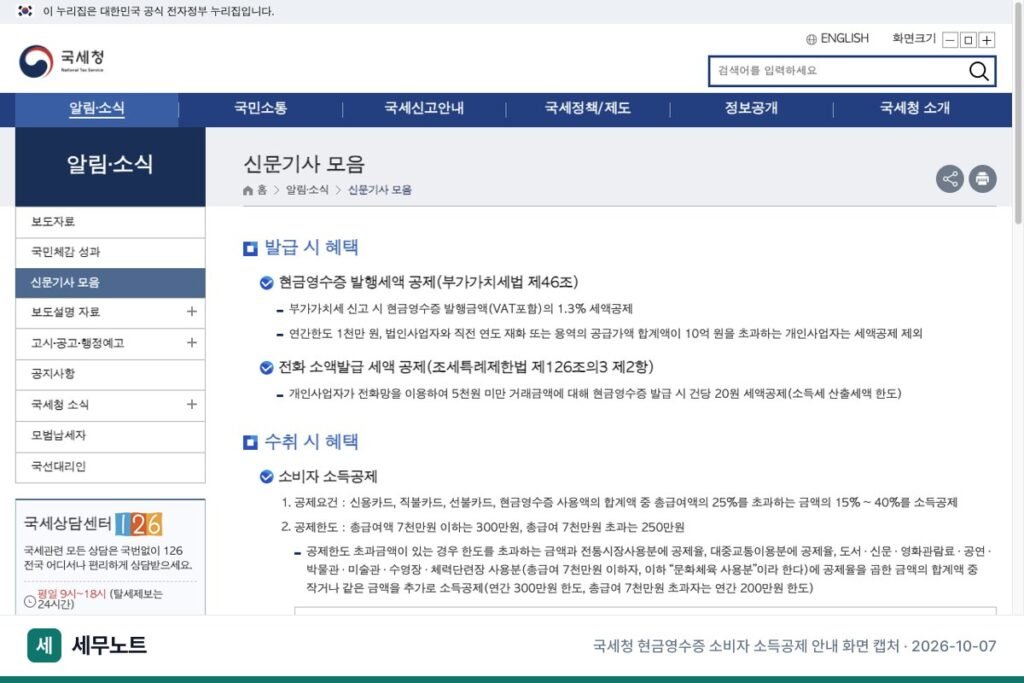Click the line starting 2. 공제한도
1024x683 pixels.
point(483,527)
